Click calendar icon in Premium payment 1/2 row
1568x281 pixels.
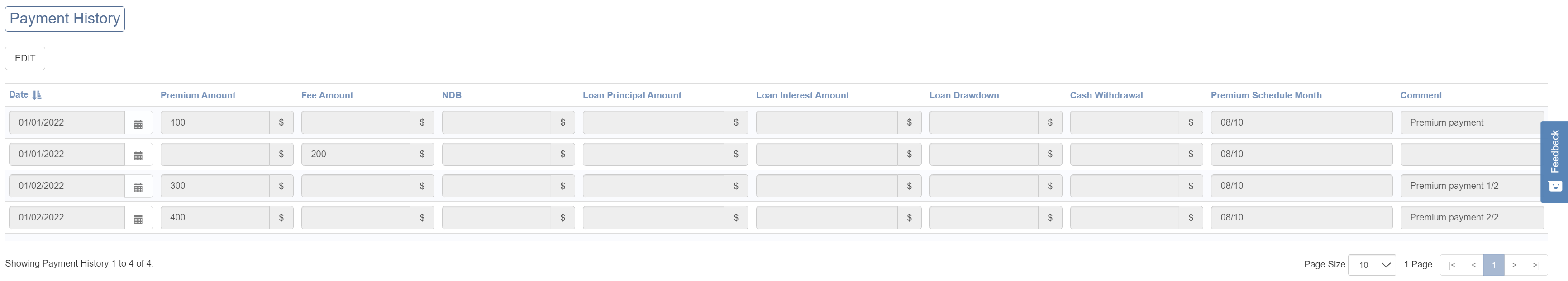tap(138, 186)
